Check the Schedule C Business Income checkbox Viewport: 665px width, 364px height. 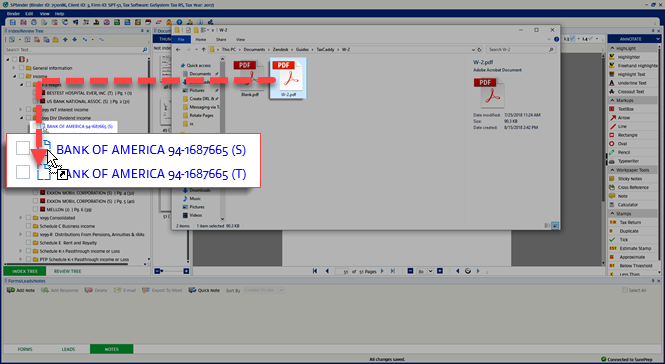pos(28,226)
